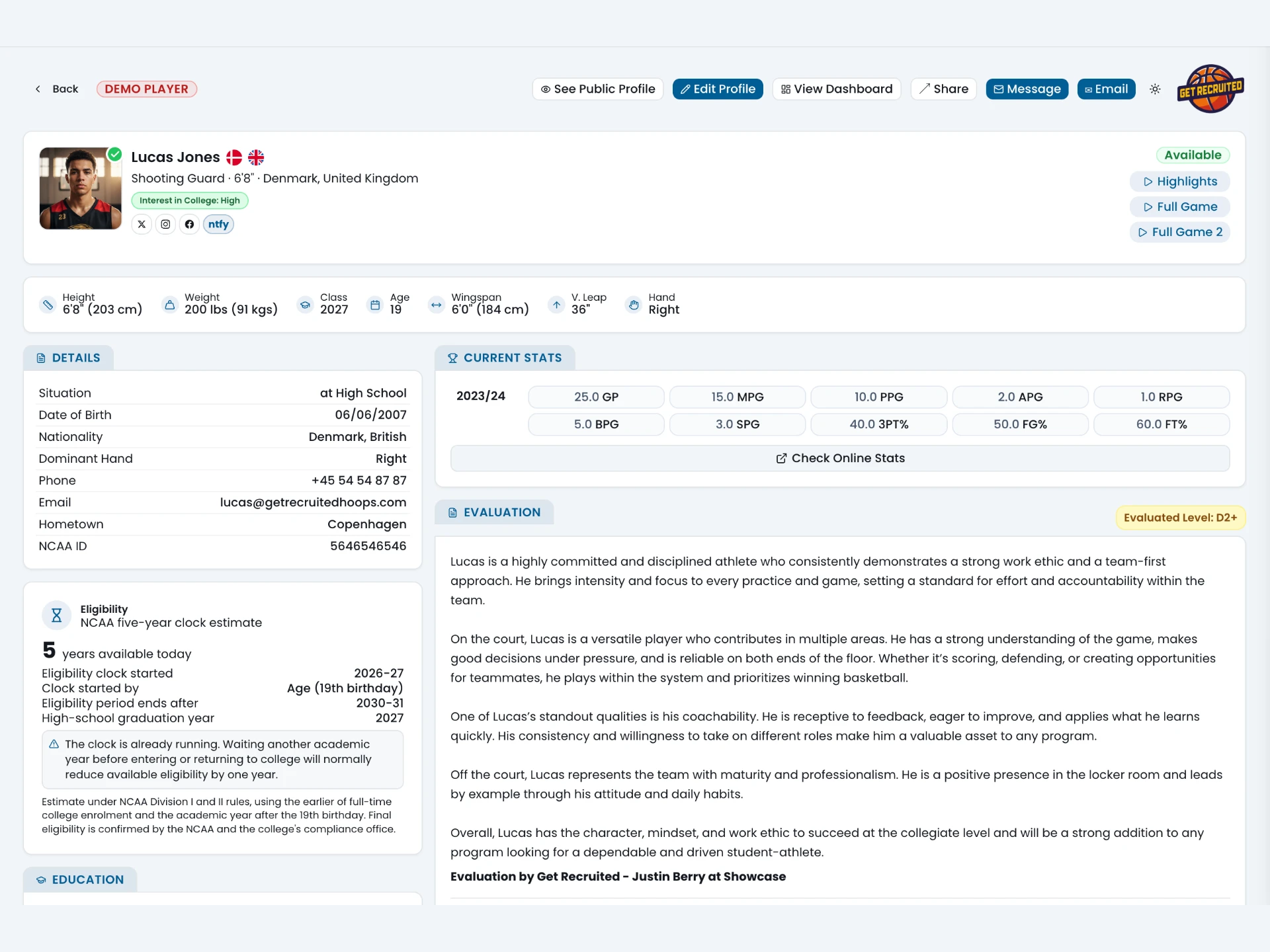Click the Weight icon

(x=170, y=305)
